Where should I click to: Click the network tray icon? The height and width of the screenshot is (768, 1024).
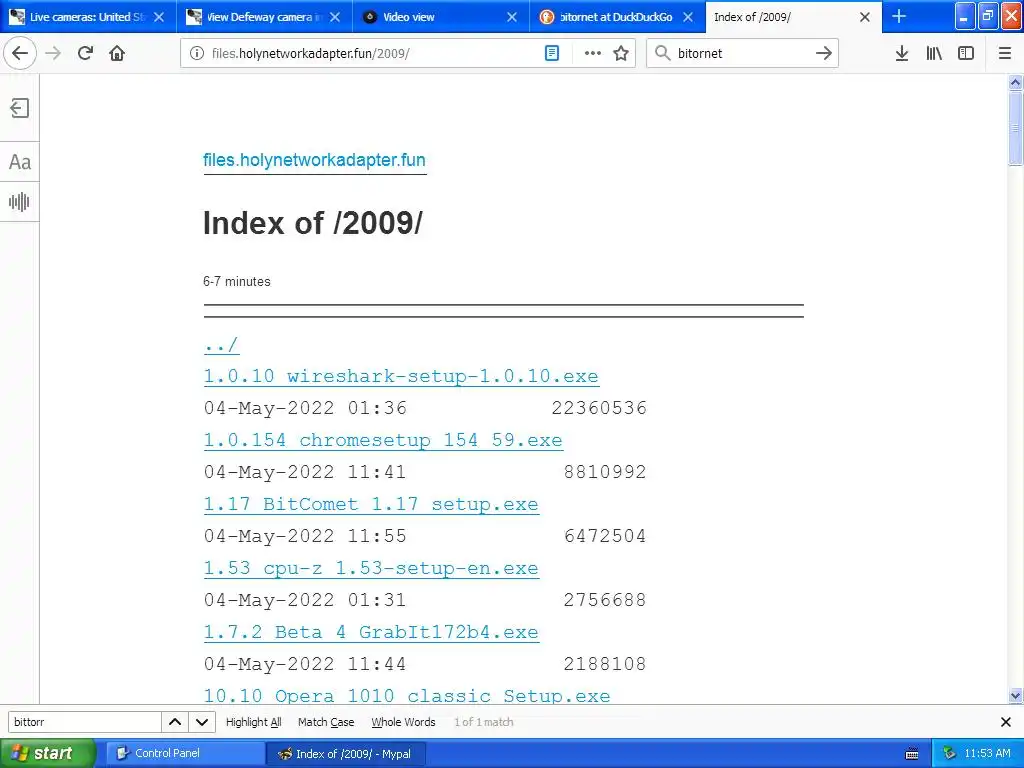(x=949, y=753)
